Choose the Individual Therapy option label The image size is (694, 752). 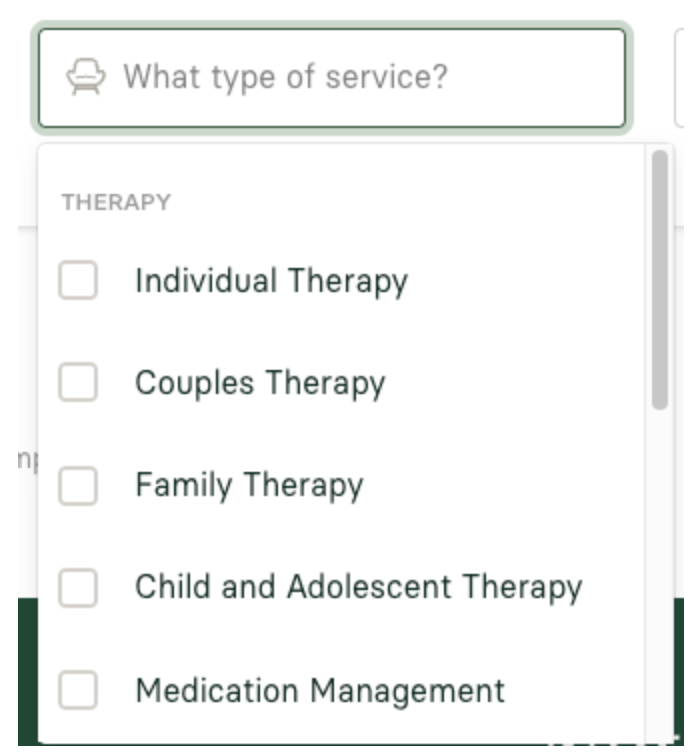coord(271,281)
